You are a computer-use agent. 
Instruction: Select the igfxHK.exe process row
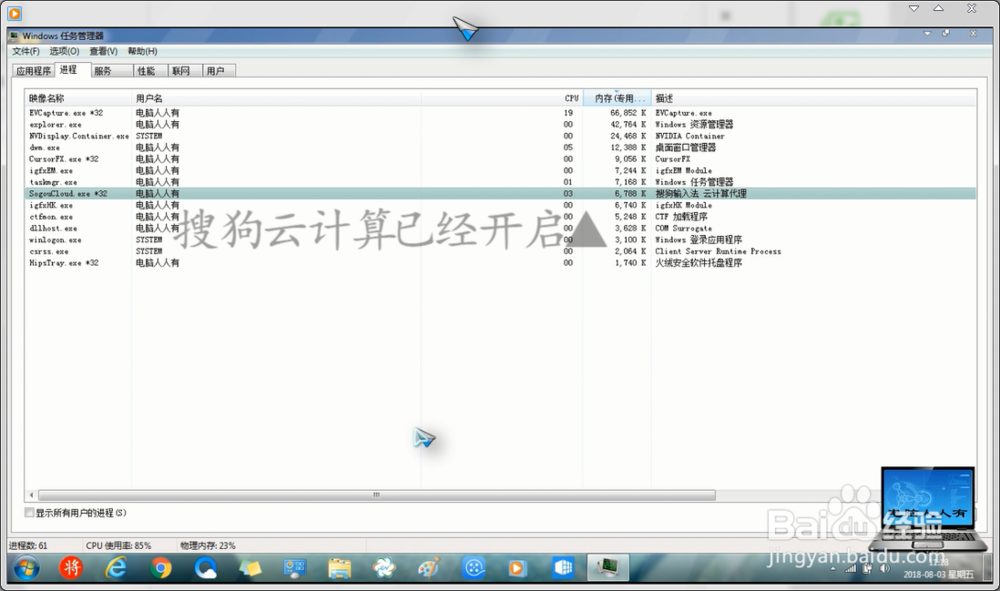pos(501,205)
